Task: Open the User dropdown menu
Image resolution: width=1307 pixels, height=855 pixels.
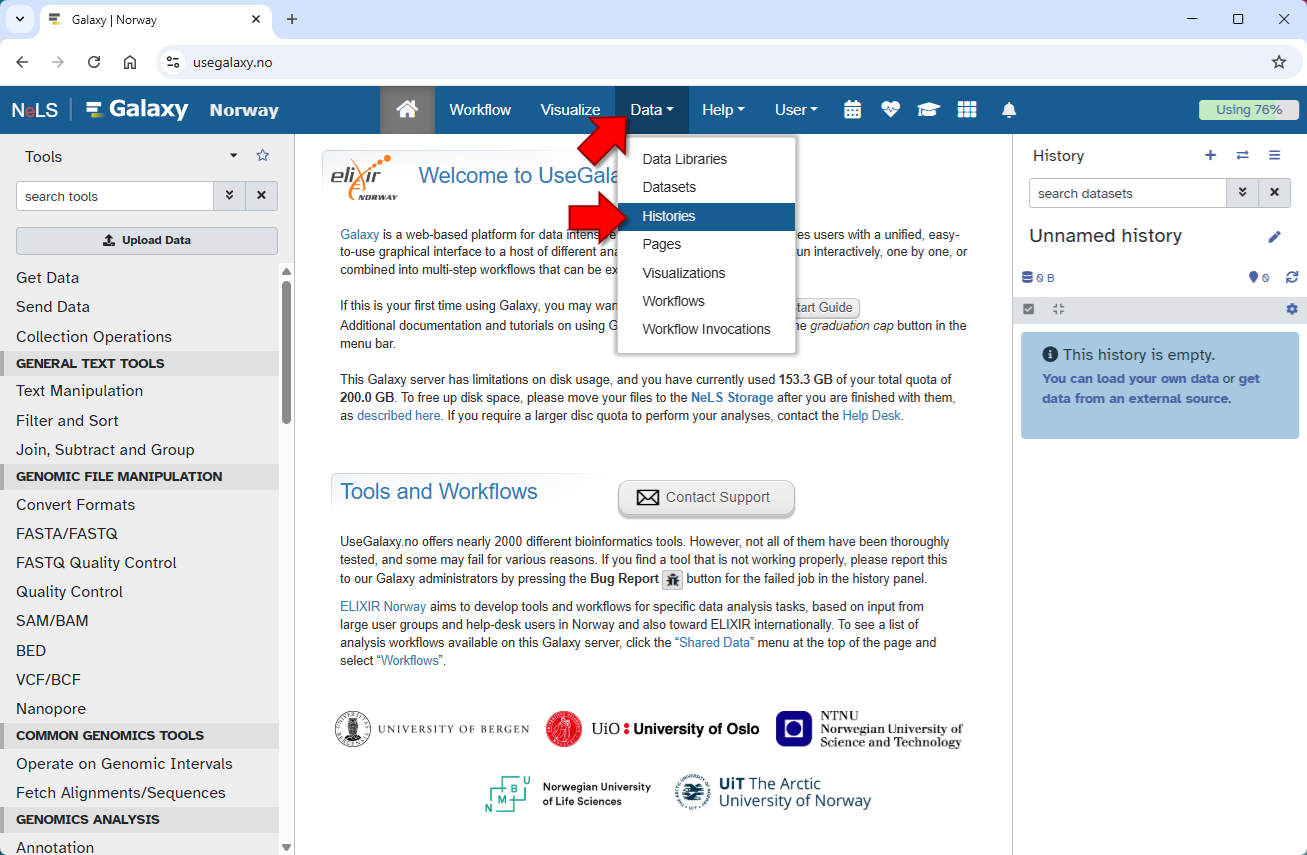Action: (796, 110)
